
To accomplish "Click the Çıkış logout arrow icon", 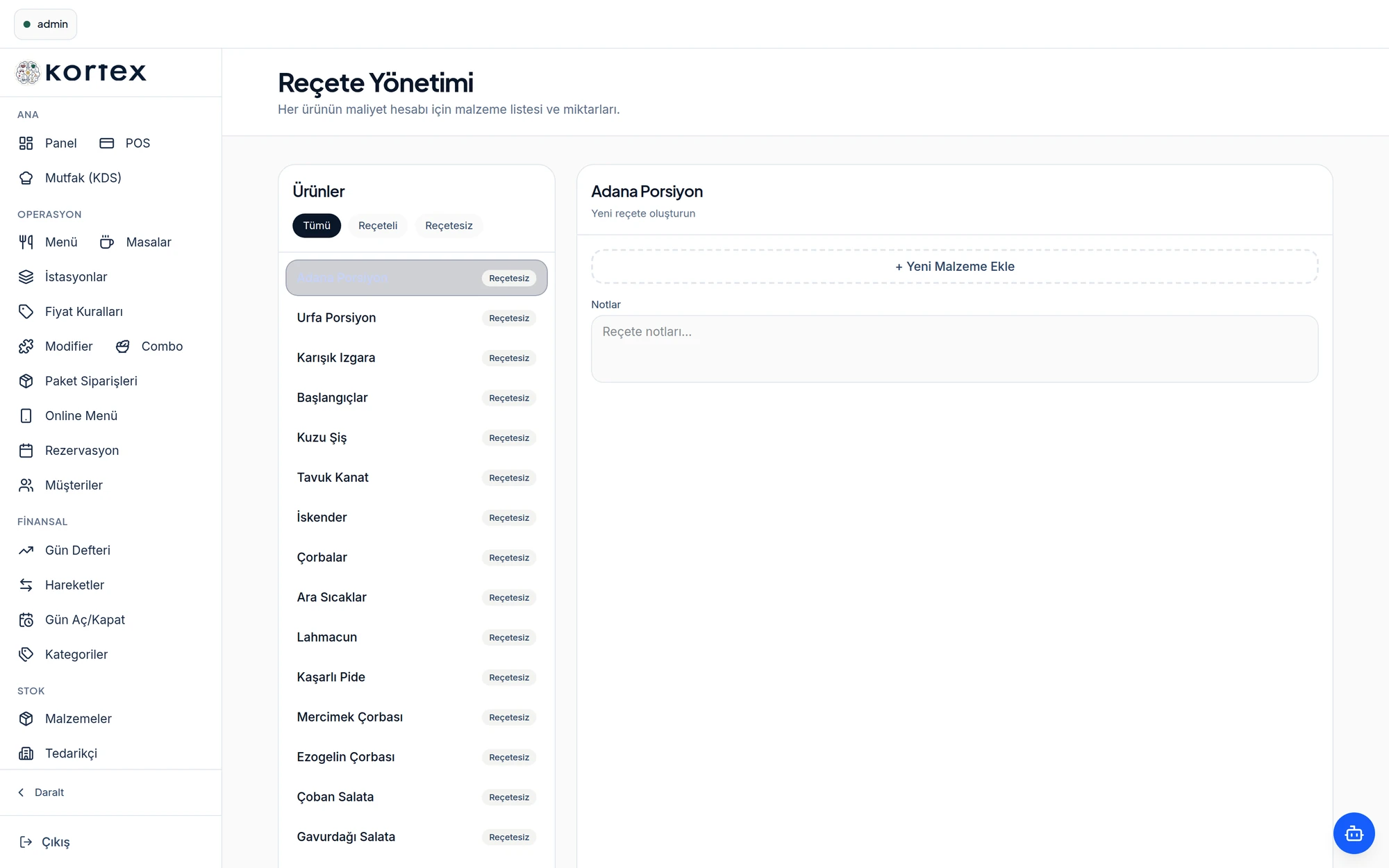I will click(26, 842).
